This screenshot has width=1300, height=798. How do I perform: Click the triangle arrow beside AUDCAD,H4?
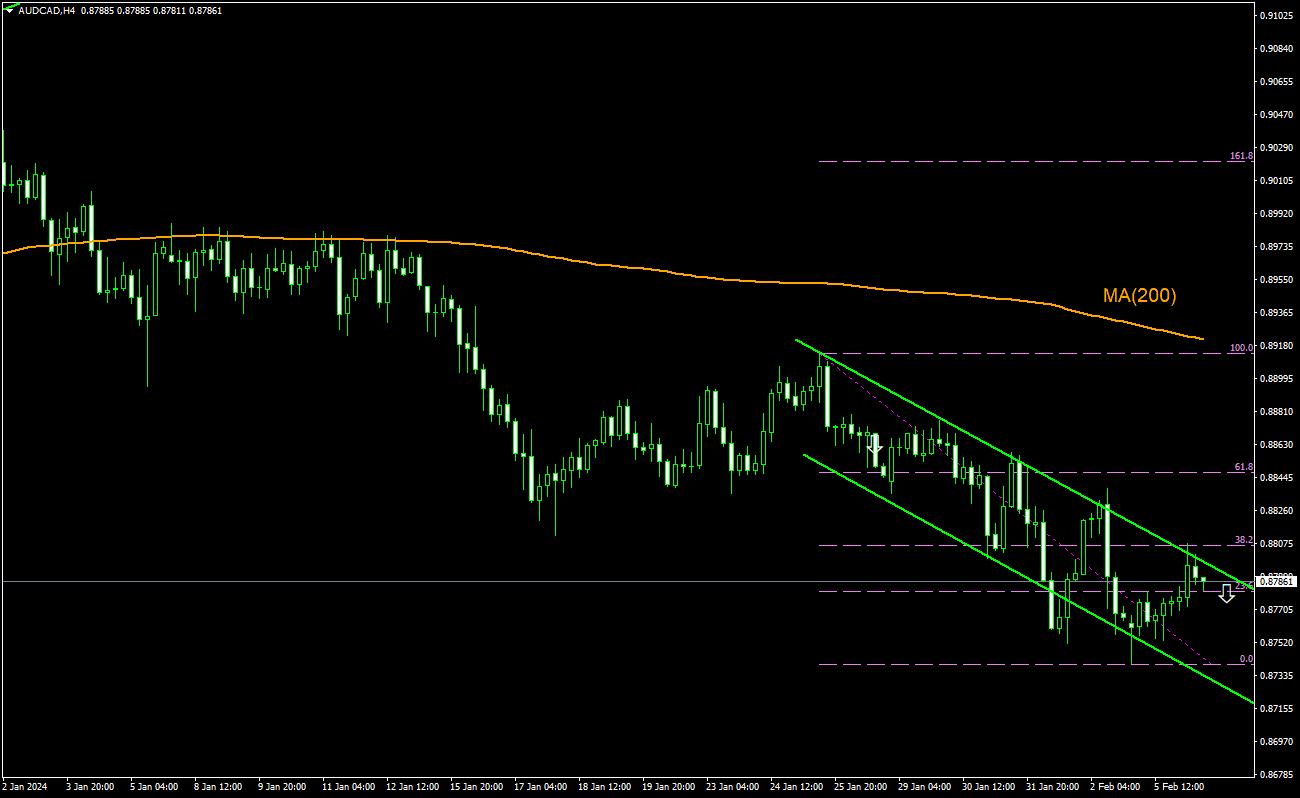pyautogui.click(x=9, y=10)
